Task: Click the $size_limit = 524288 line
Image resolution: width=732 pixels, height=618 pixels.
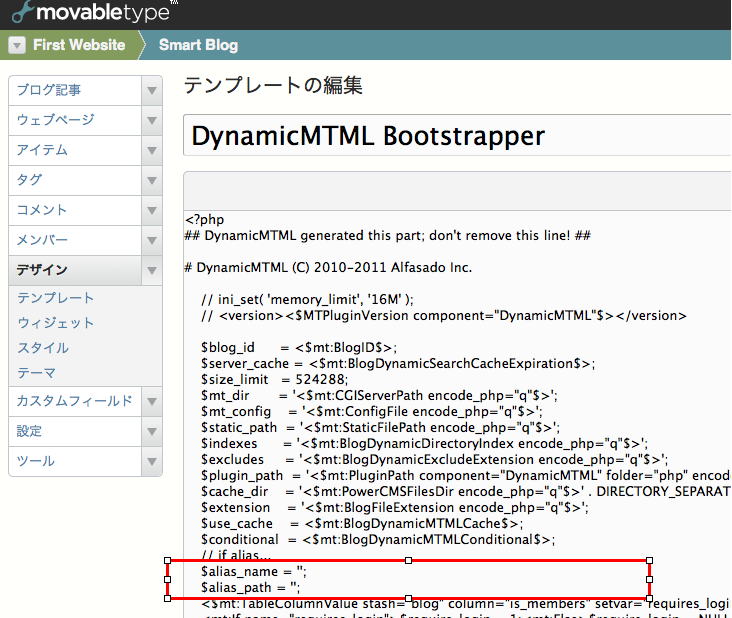Action: point(274,379)
